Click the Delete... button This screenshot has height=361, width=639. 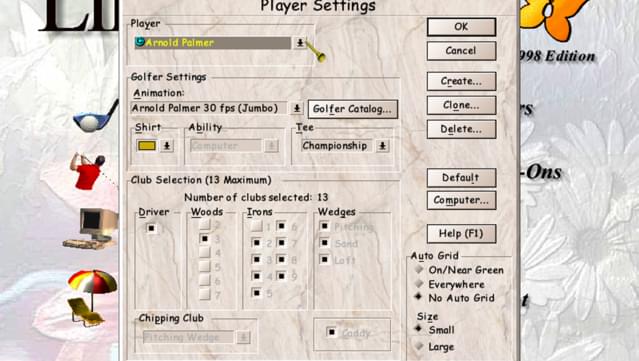click(461, 130)
